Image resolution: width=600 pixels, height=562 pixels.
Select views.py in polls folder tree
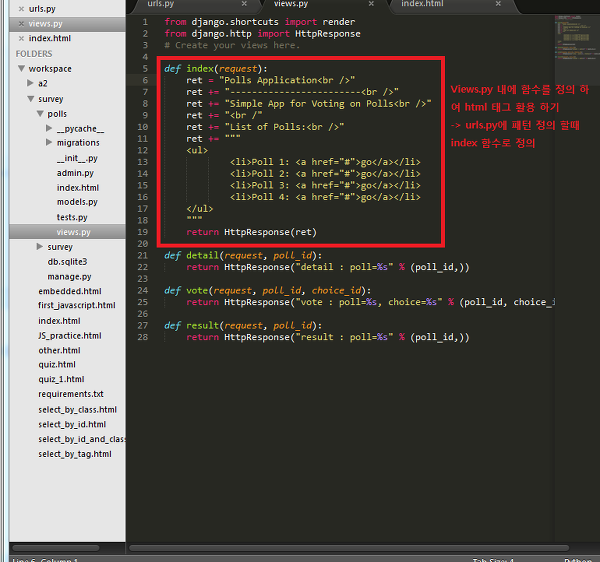coord(73,232)
